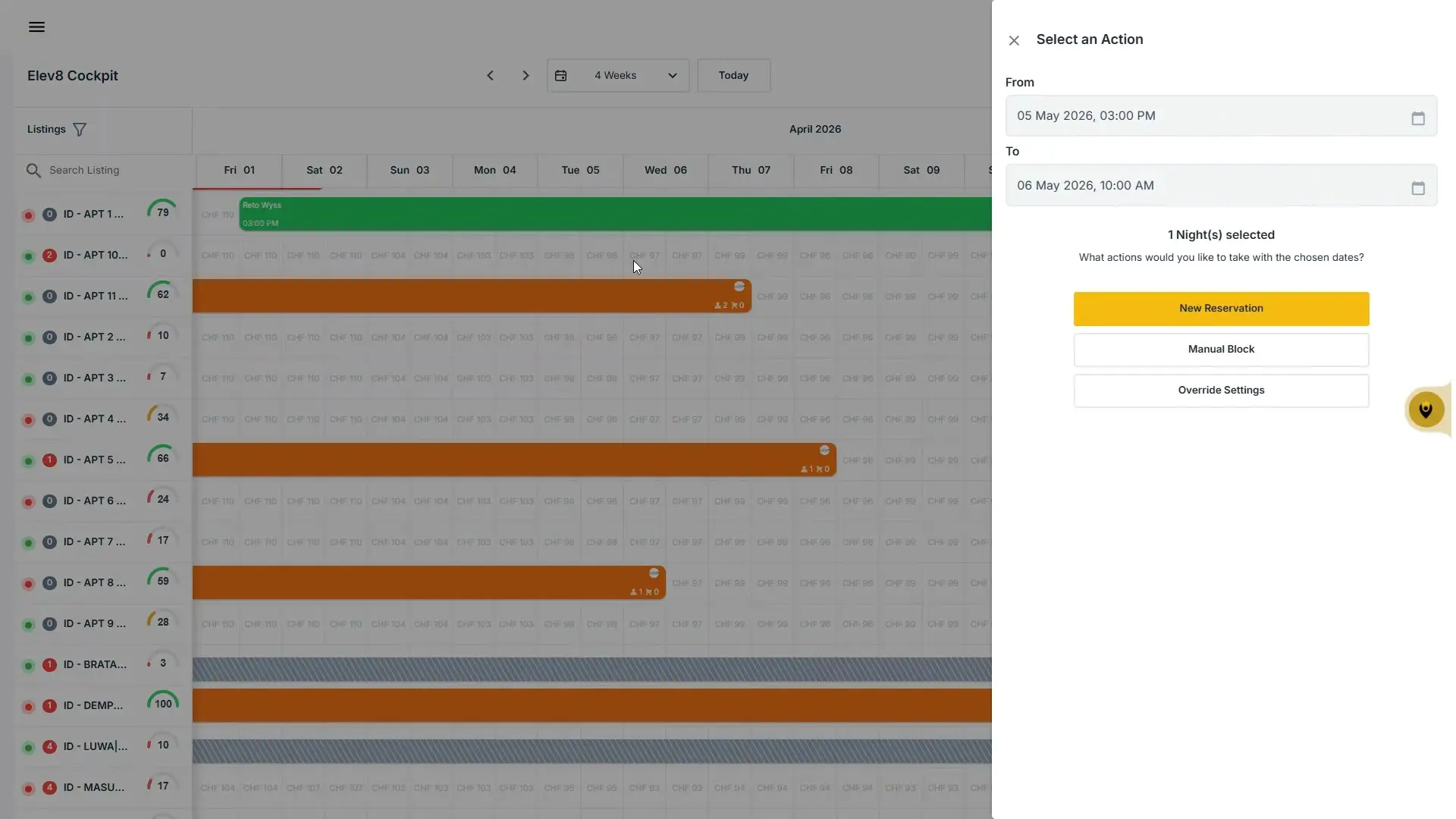Select the ID - LUWA listing
Viewport: 1456px width, 819px height.
tap(96, 747)
